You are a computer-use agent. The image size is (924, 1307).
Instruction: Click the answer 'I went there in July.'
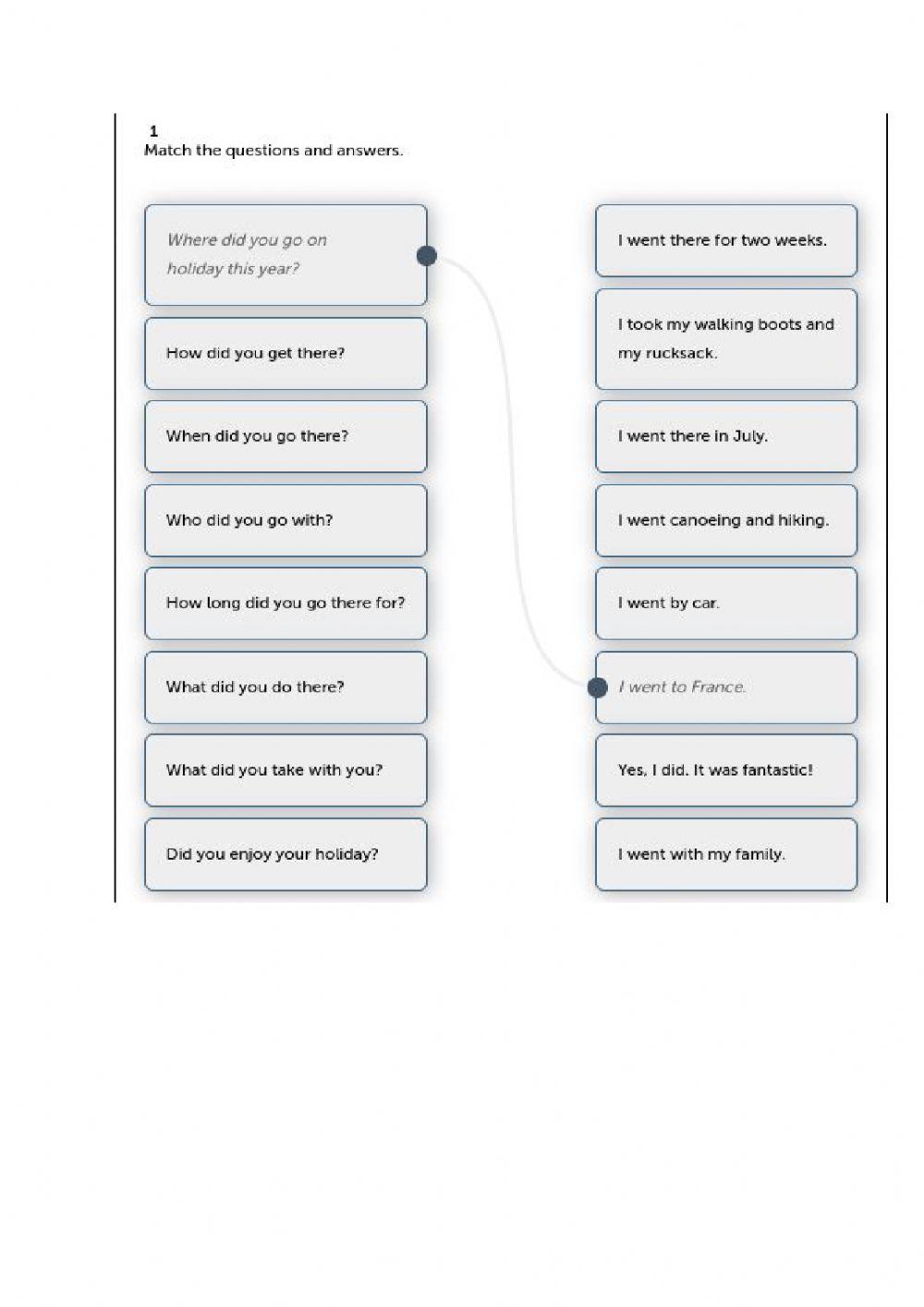coord(726,436)
